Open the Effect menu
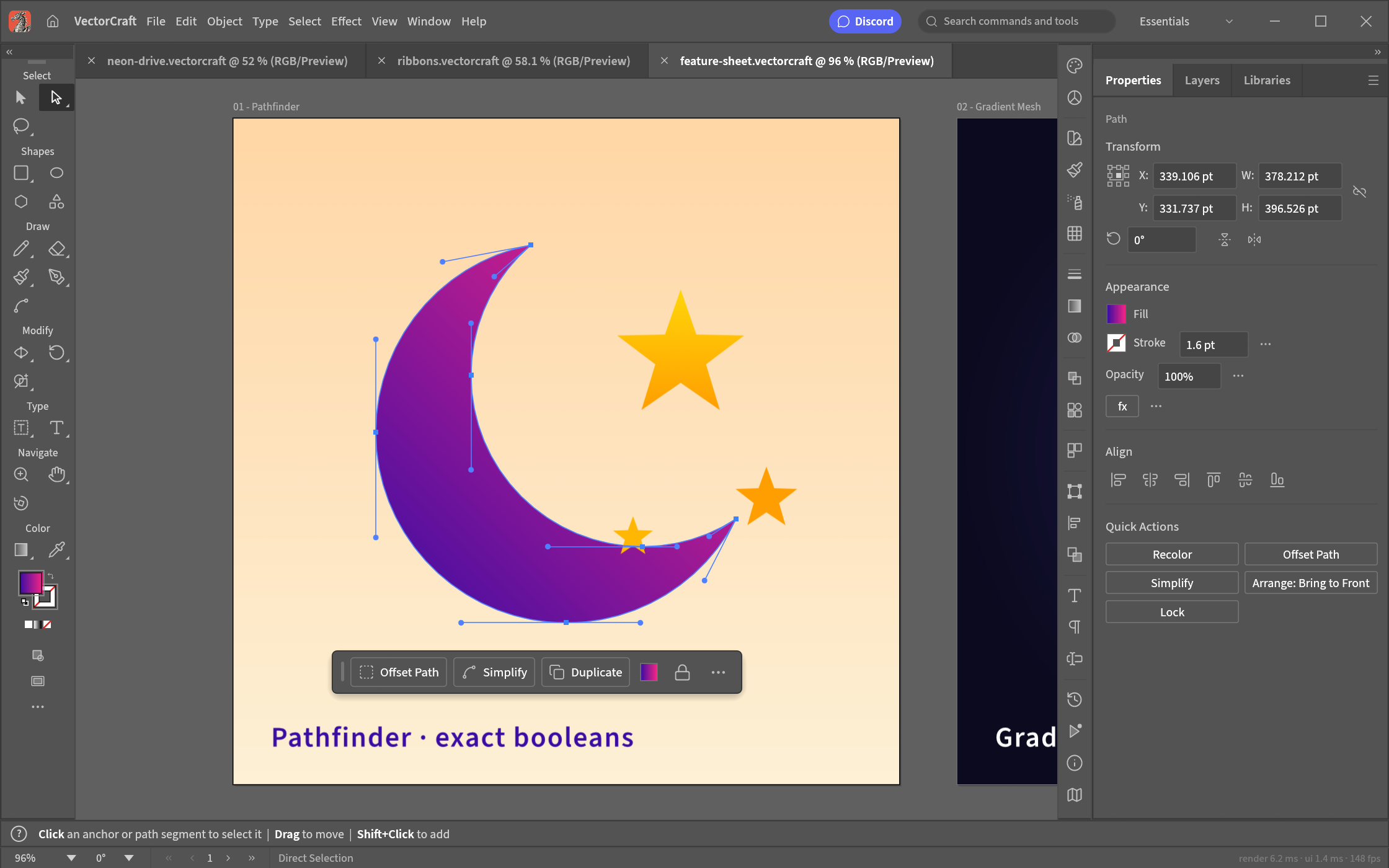Image resolution: width=1389 pixels, height=868 pixels. coord(346,21)
